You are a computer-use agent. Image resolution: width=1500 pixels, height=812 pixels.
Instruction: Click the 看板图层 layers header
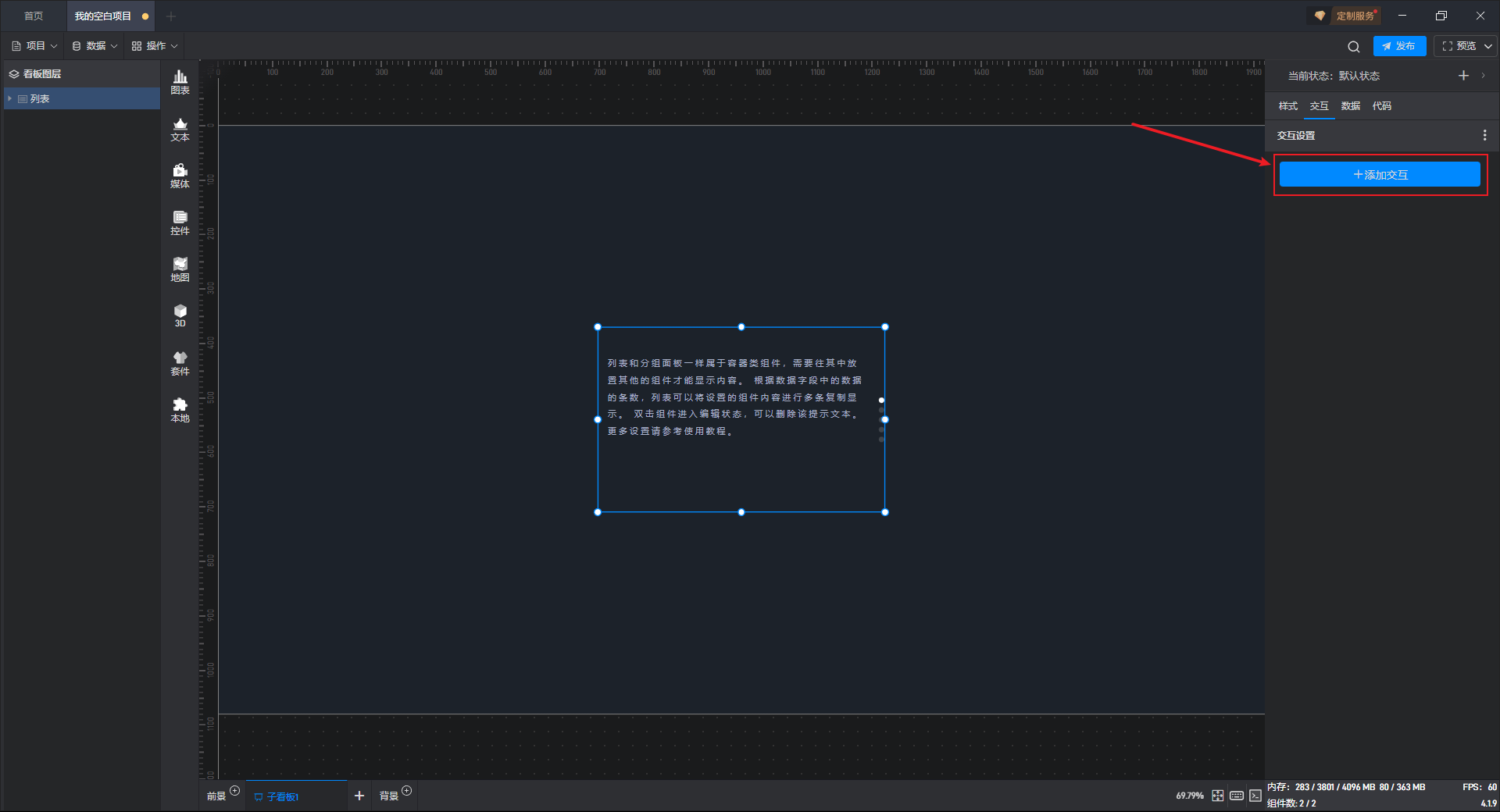pos(82,74)
